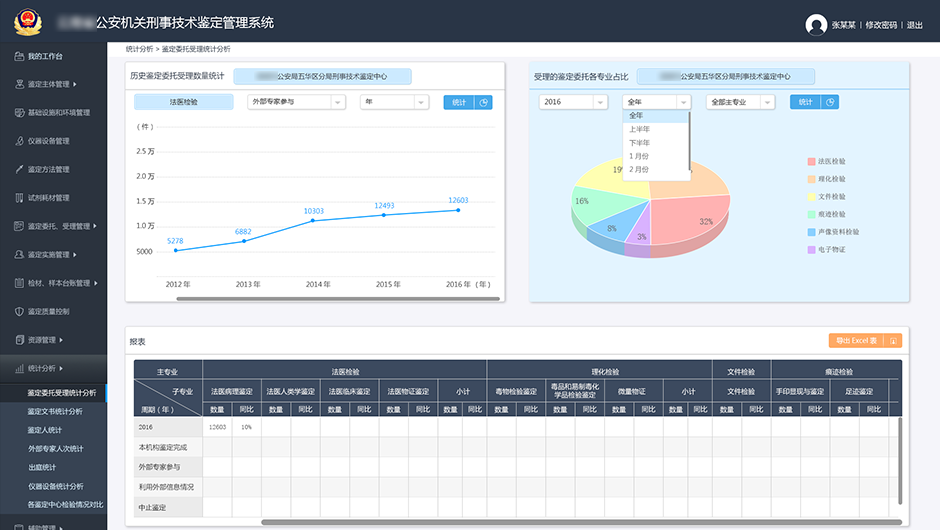The width and height of the screenshot is (940, 530).
Task: Click the 痕迹检验 legend color swatch
Action: (x=811, y=214)
